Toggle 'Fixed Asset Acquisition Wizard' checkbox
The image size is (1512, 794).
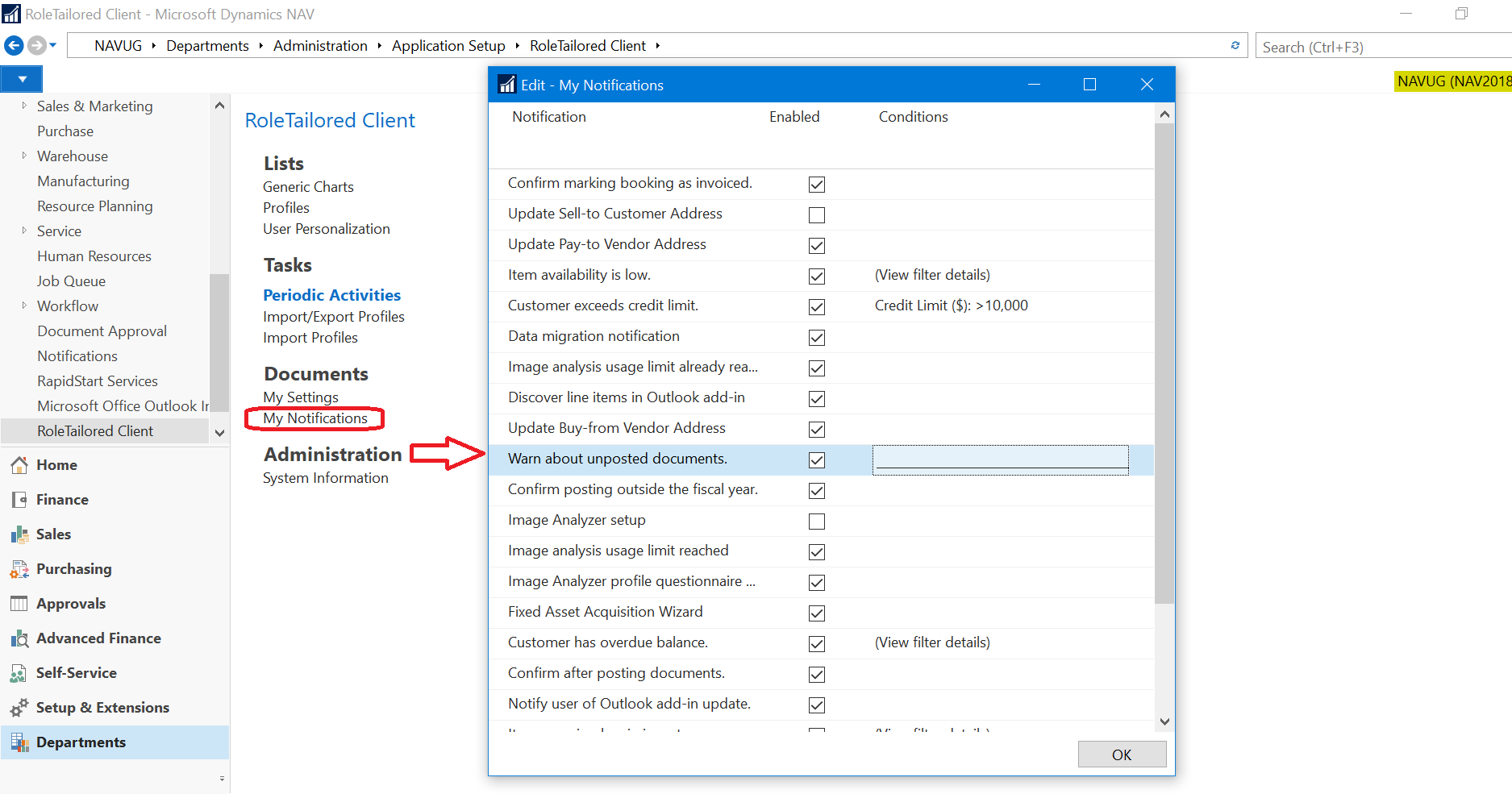(x=817, y=613)
